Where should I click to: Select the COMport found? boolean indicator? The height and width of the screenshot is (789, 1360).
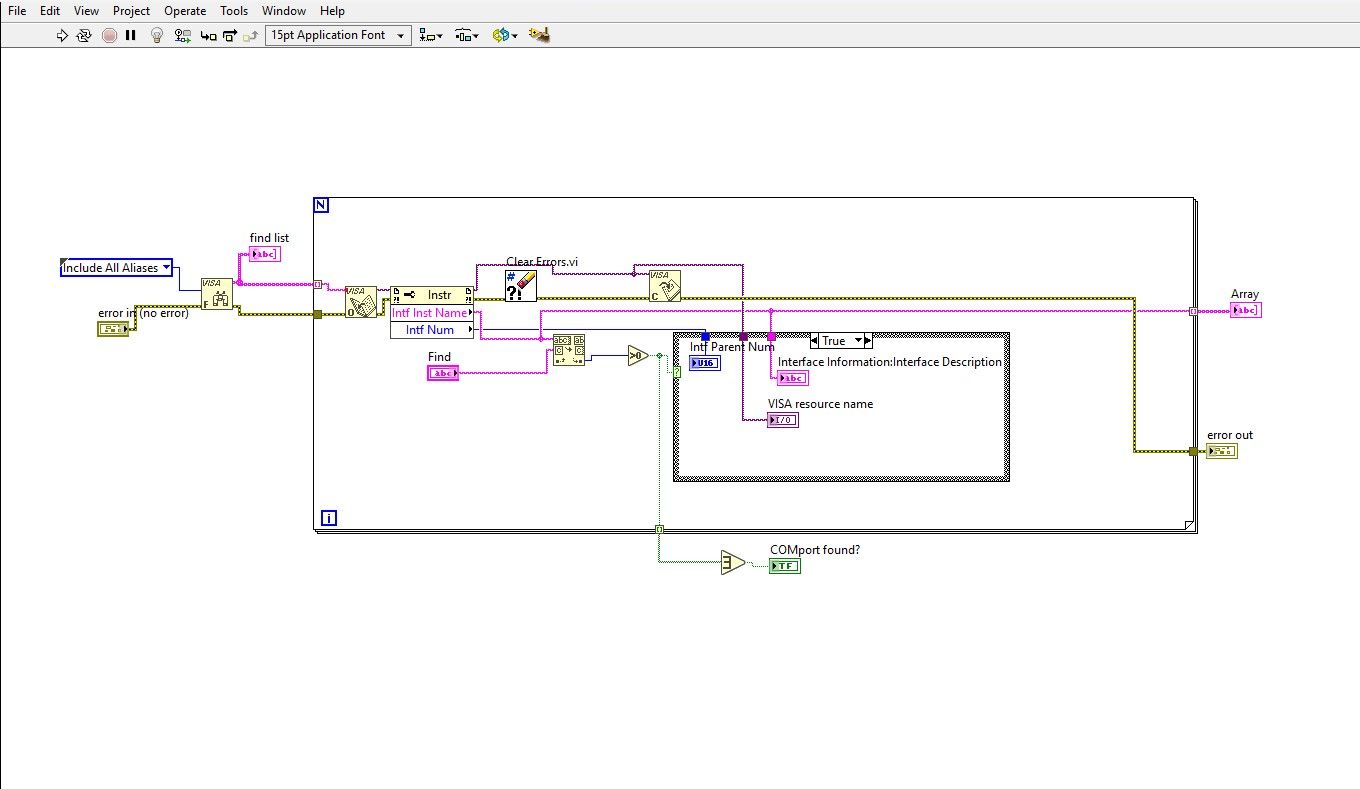pyautogui.click(x=785, y=566)
